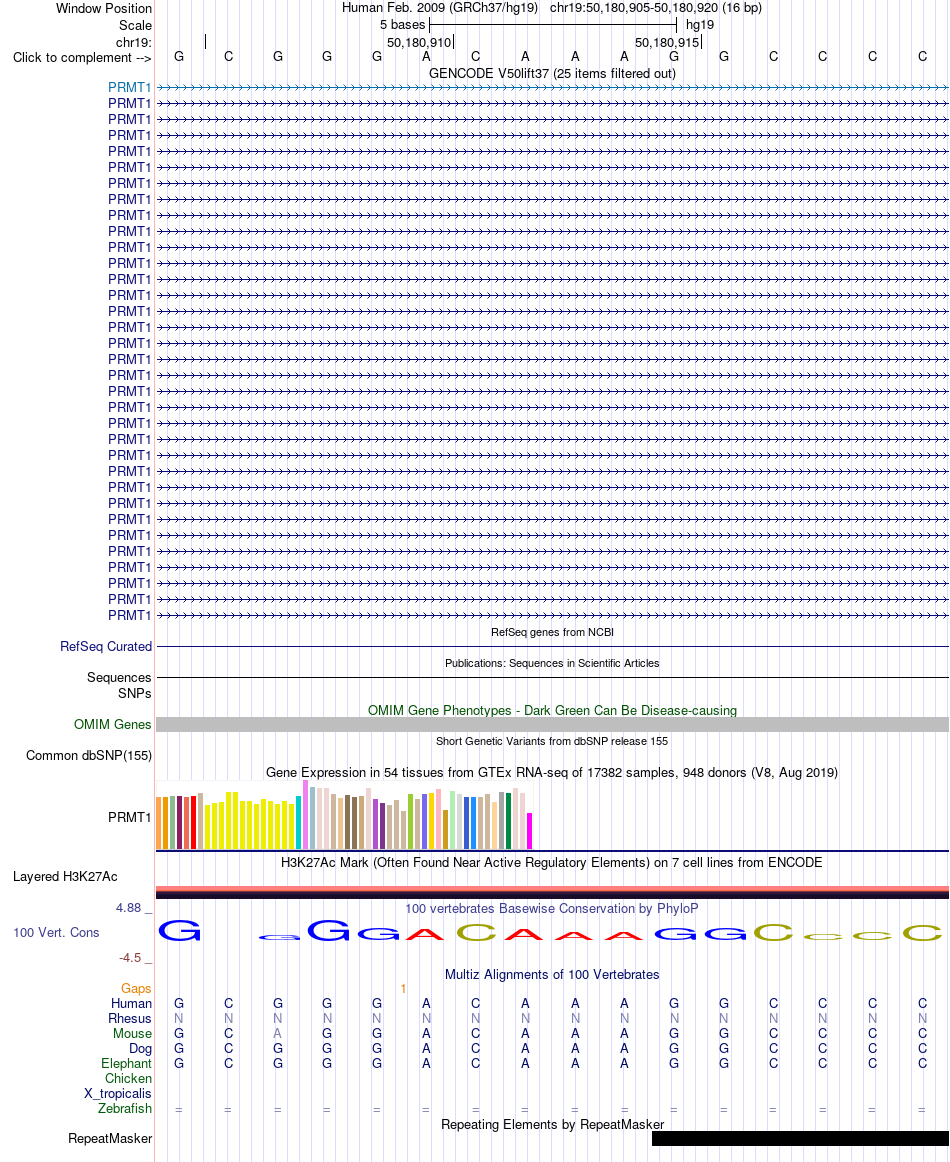Open '100 vertebrates Basewise Conservation by PhyloP' title
The image size is (950, 1162).
[x=552, y=909]
